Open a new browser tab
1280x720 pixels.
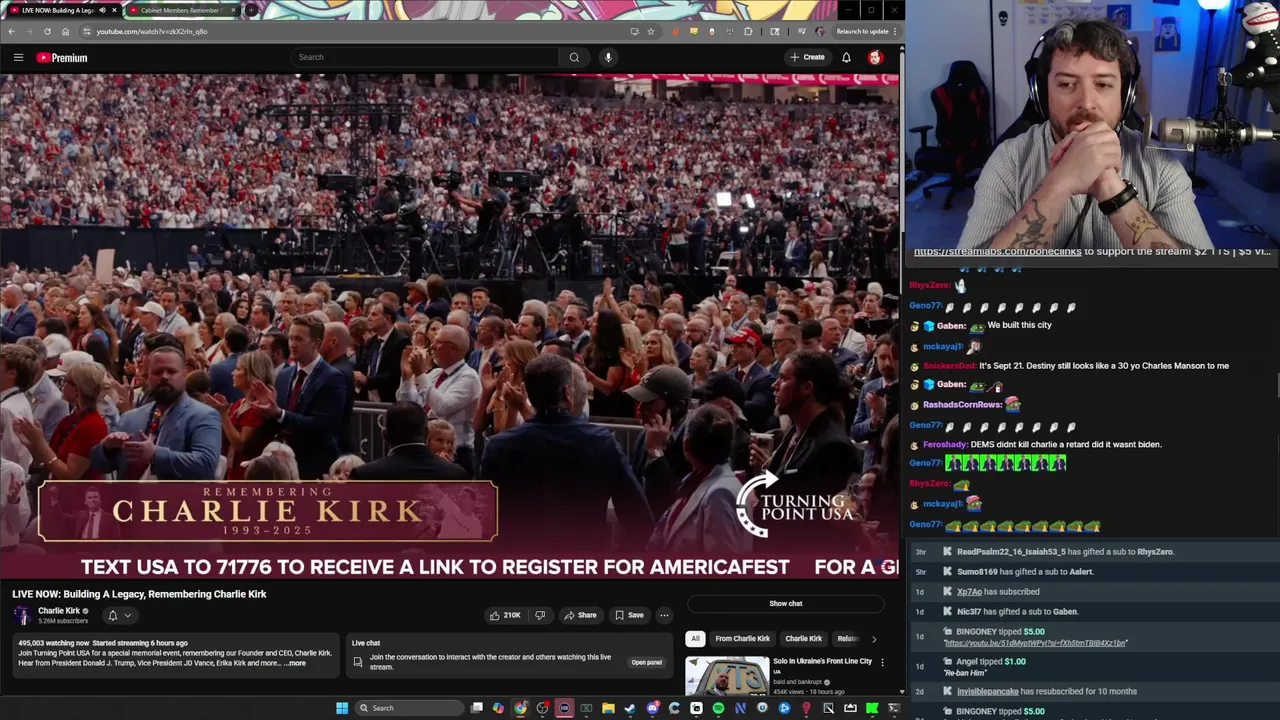[252, 10]
